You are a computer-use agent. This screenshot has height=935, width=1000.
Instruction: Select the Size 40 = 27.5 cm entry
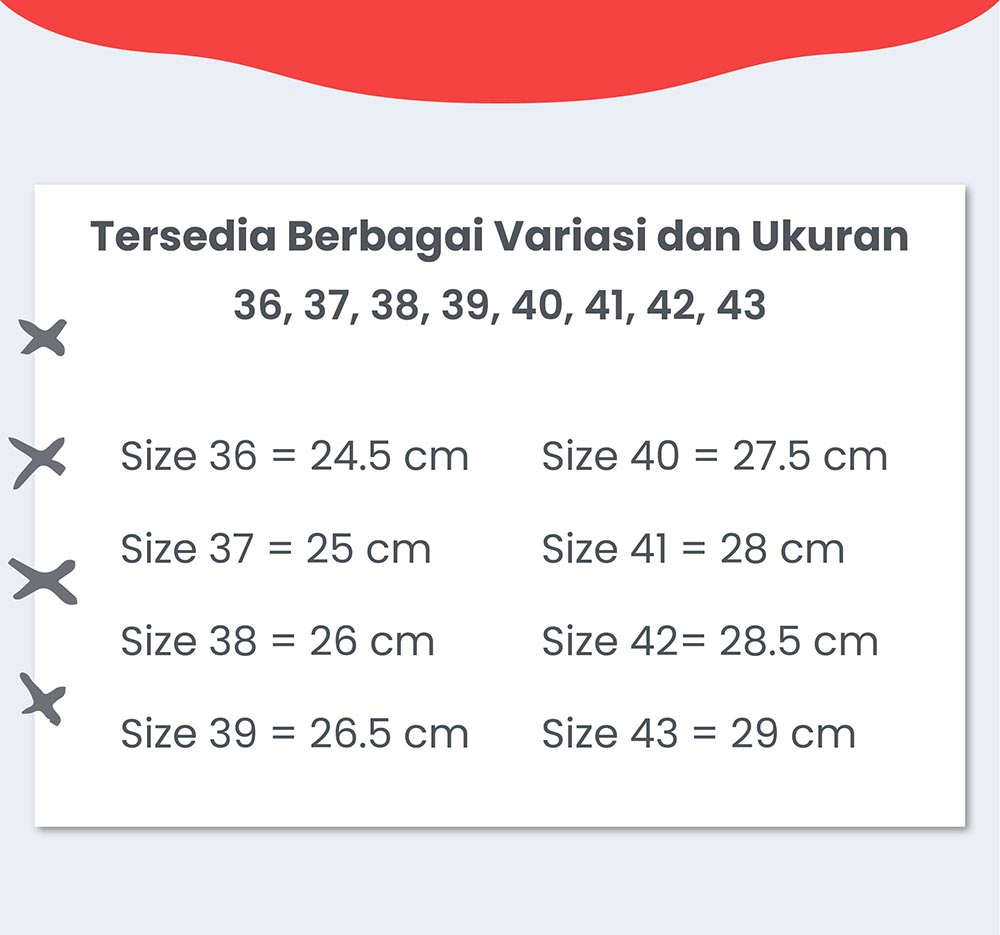tap(714, 456)
